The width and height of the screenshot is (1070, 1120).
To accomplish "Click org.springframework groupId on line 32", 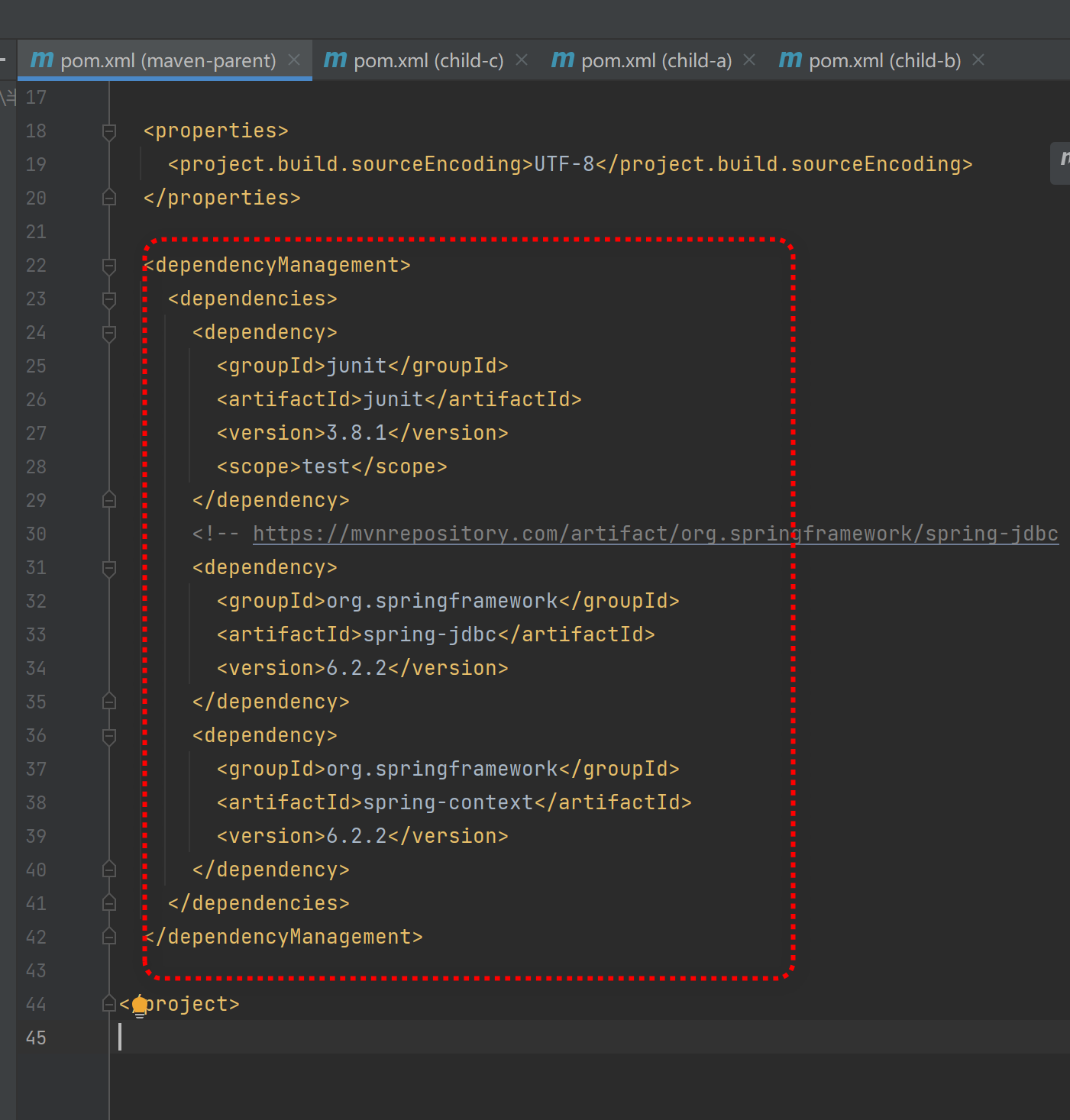I will tap(442, 601).
